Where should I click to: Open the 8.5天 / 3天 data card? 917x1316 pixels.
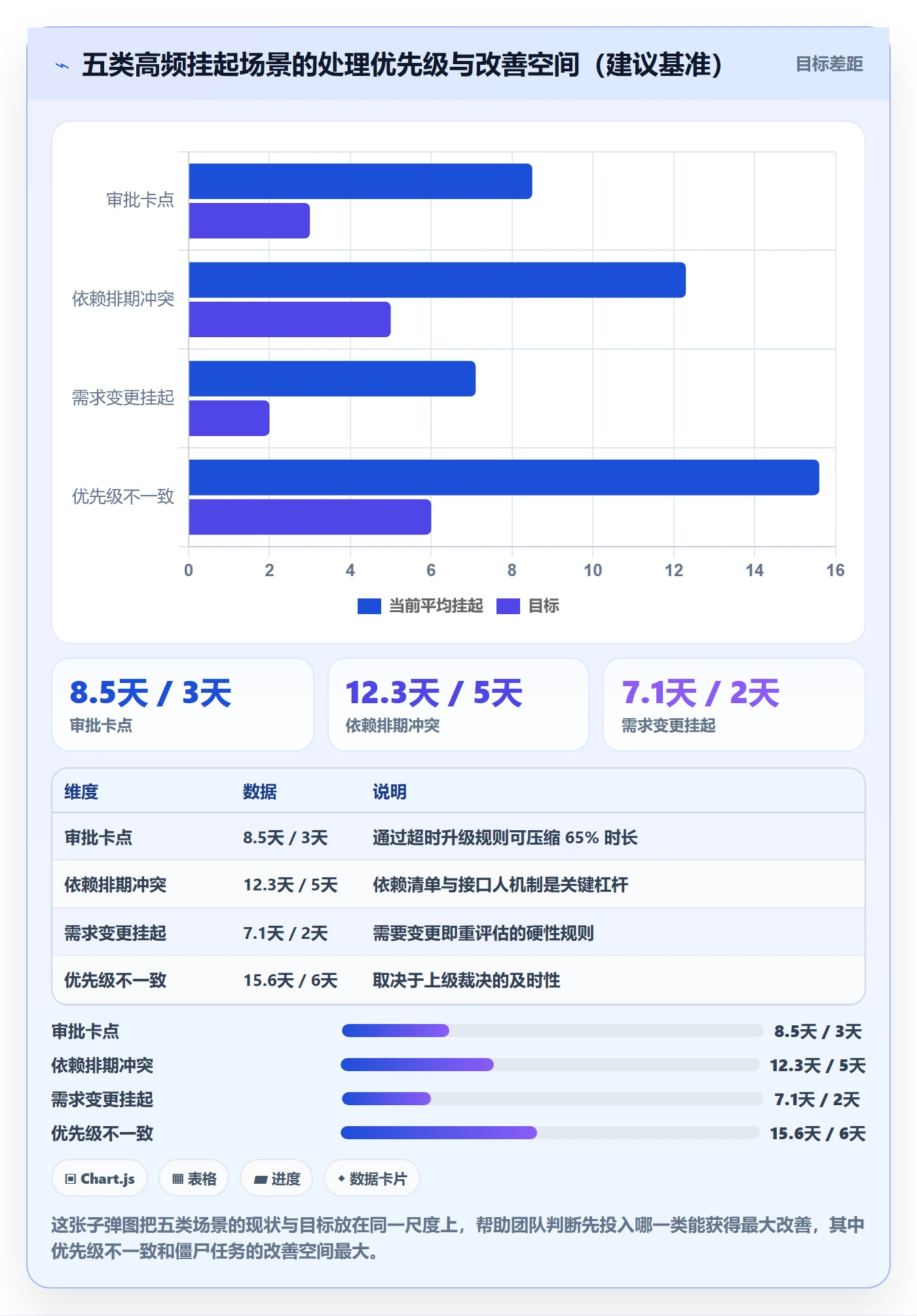[183, 704]
